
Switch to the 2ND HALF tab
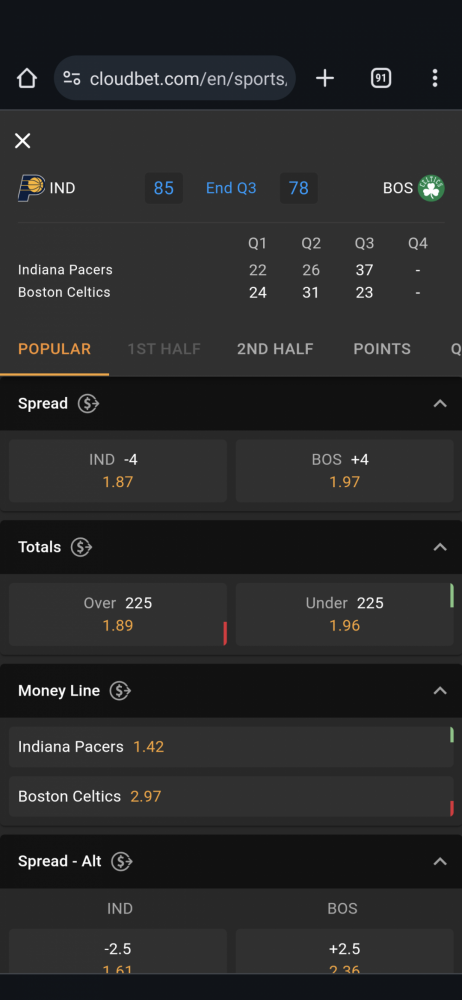(x=275, y=349)
